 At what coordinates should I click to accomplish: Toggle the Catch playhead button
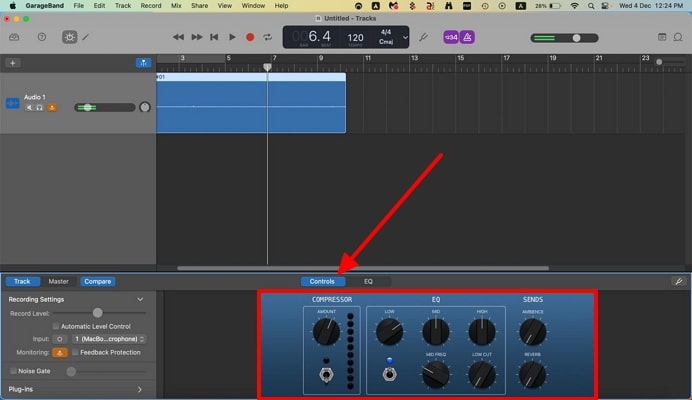[x=143, y=63]
